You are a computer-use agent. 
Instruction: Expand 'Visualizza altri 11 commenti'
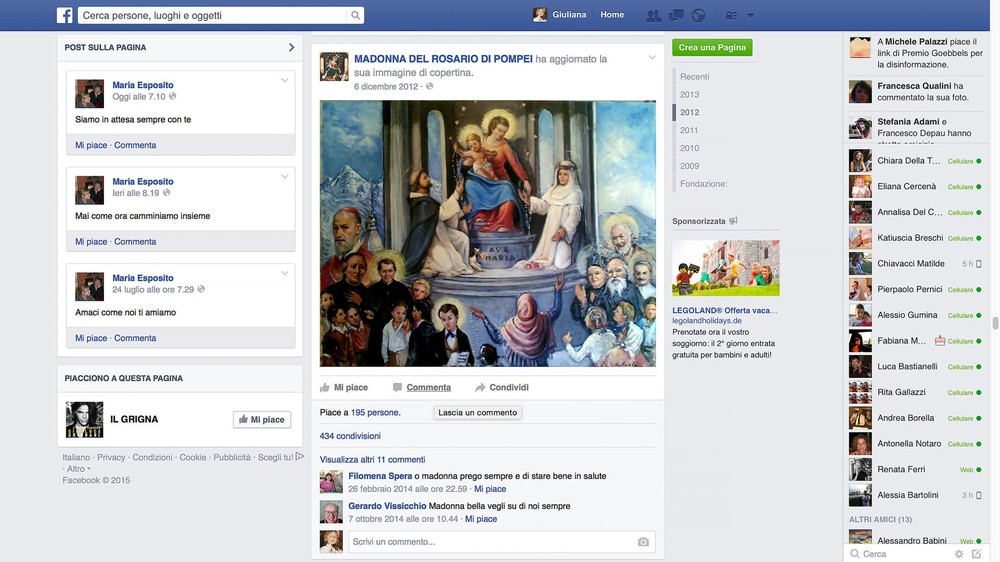(x=372, y=459)
